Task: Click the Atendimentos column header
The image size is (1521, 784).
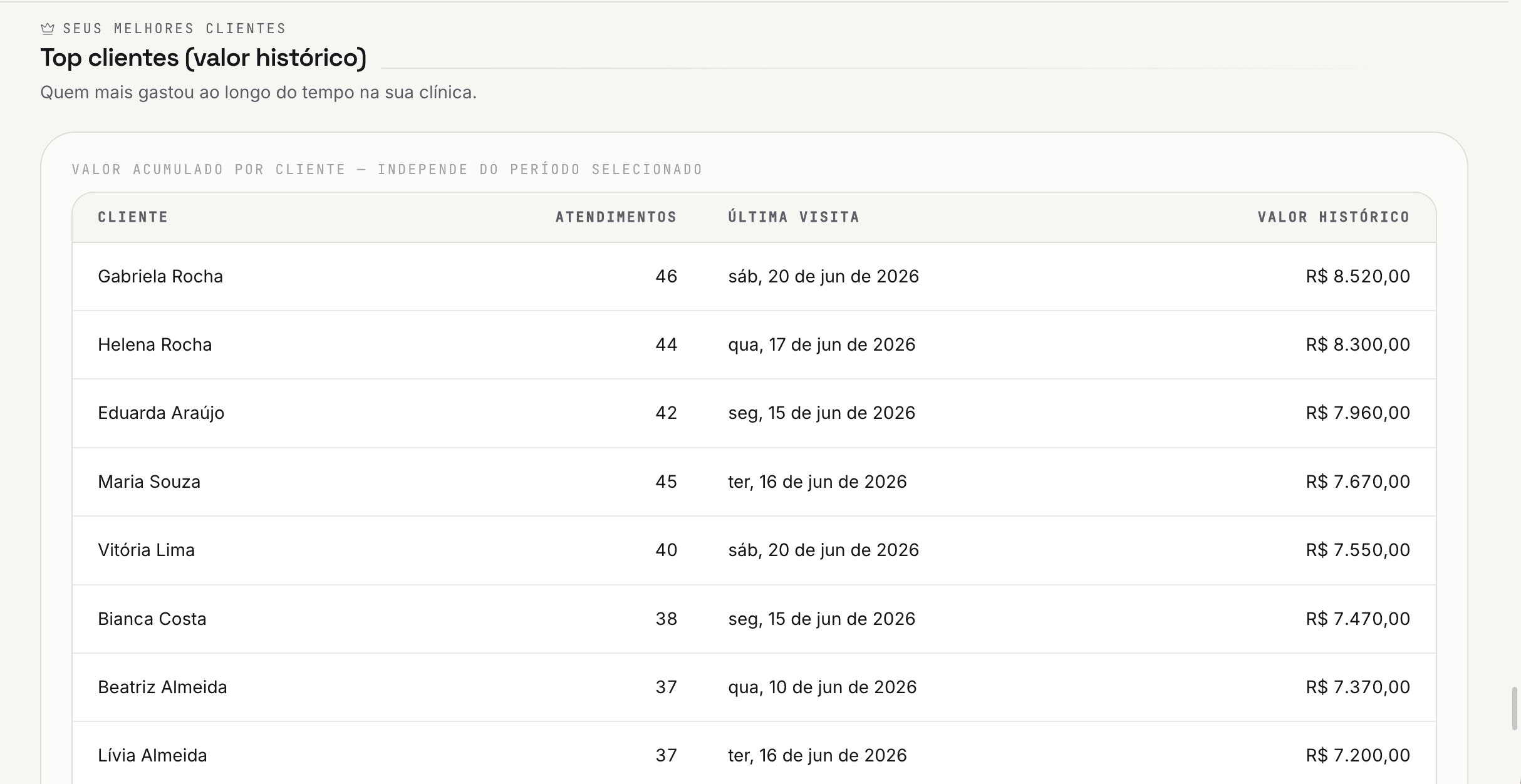Action: coord(616,217)
